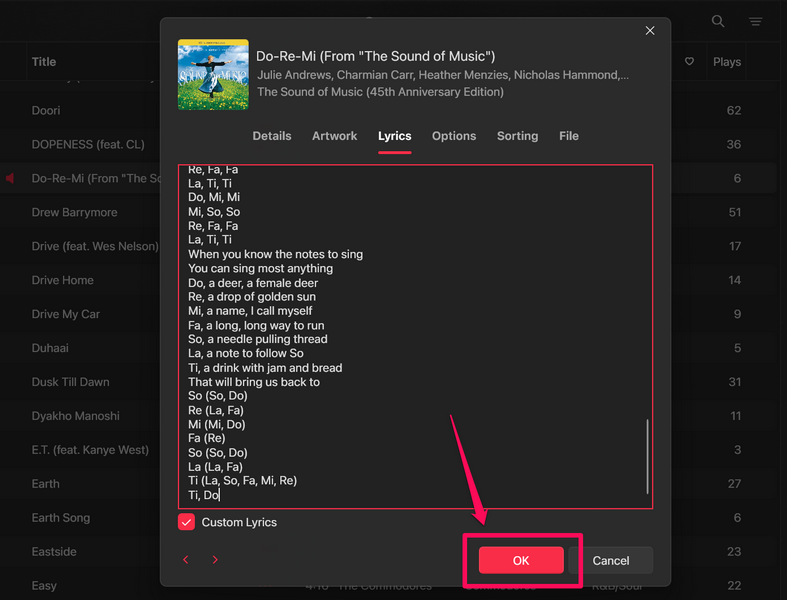Click the search magnifier icon
The height and width of the screenshot is (600, 787).
718,21
